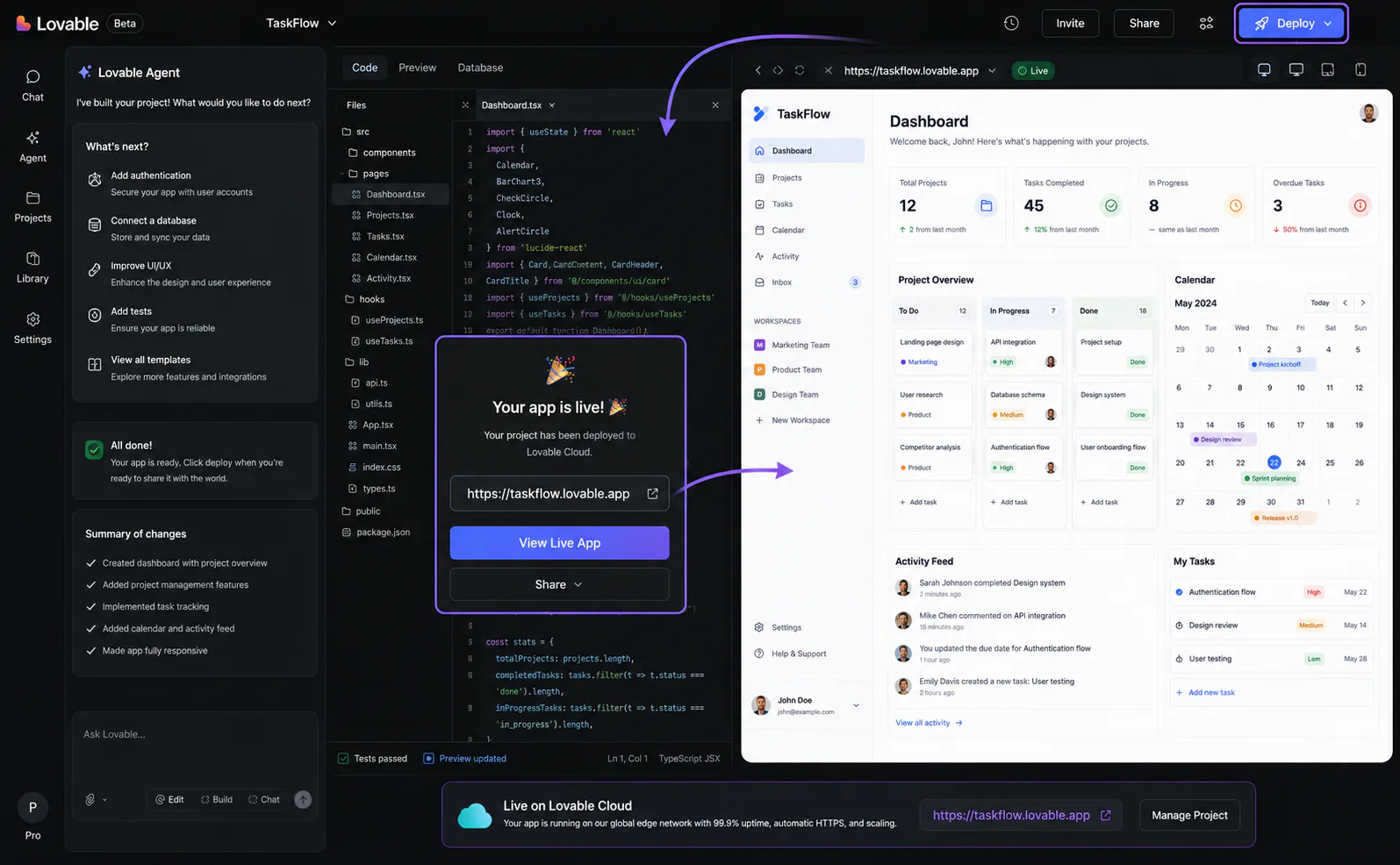Click the Live status indicator badge
The width and height of the screenshot is (1400, 865).
(1033, 71)
